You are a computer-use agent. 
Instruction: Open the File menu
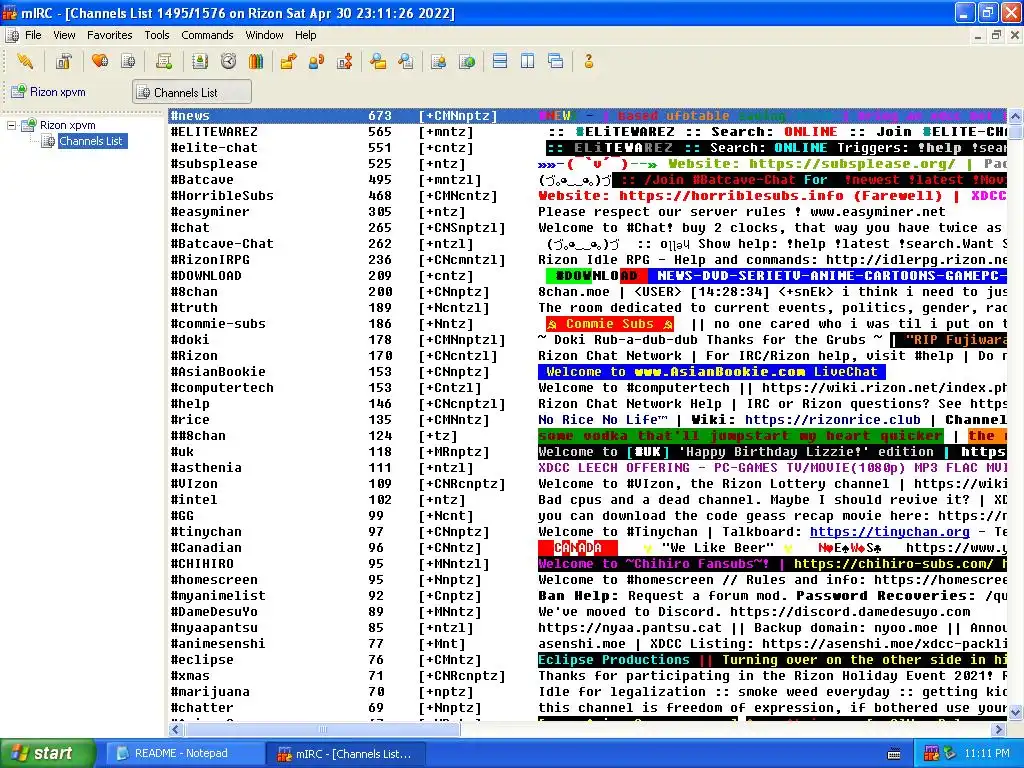click(x=33, y=35)
